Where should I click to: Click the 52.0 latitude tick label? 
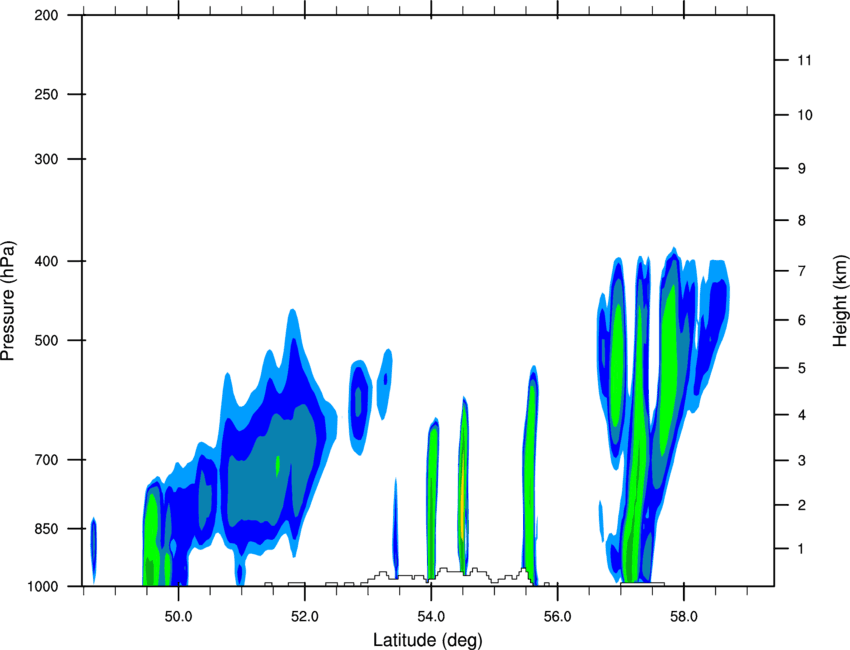point(305,616)
